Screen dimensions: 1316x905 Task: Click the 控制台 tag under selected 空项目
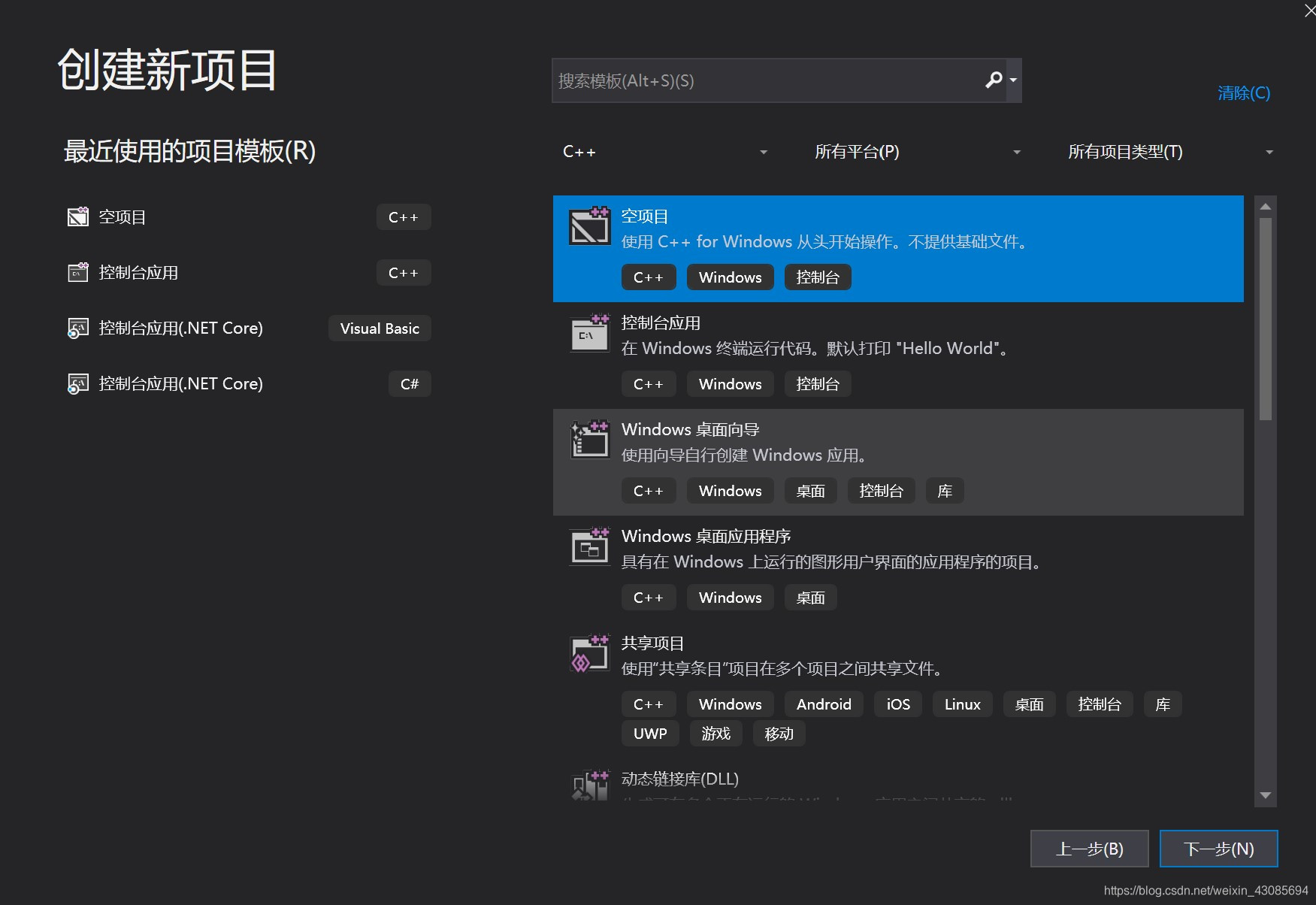(x=818, y=277)
